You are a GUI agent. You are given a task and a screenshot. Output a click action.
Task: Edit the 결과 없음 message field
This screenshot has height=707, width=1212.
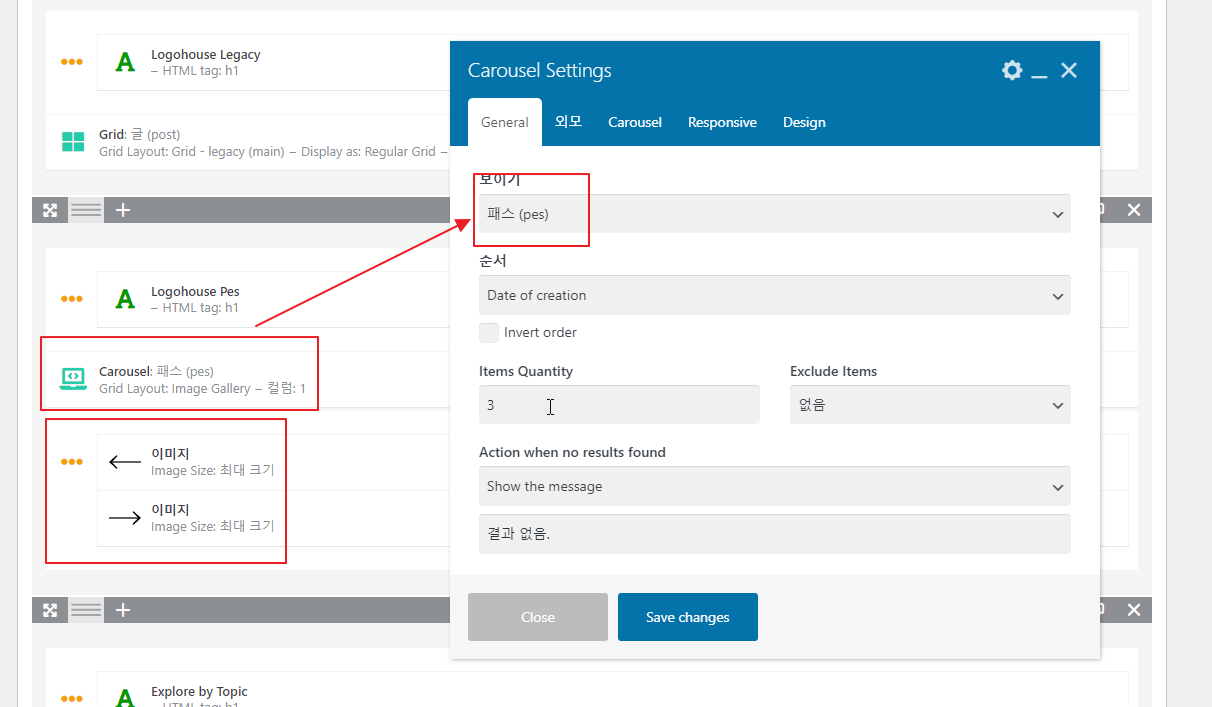pyautogui.click(x=774, y=534)
